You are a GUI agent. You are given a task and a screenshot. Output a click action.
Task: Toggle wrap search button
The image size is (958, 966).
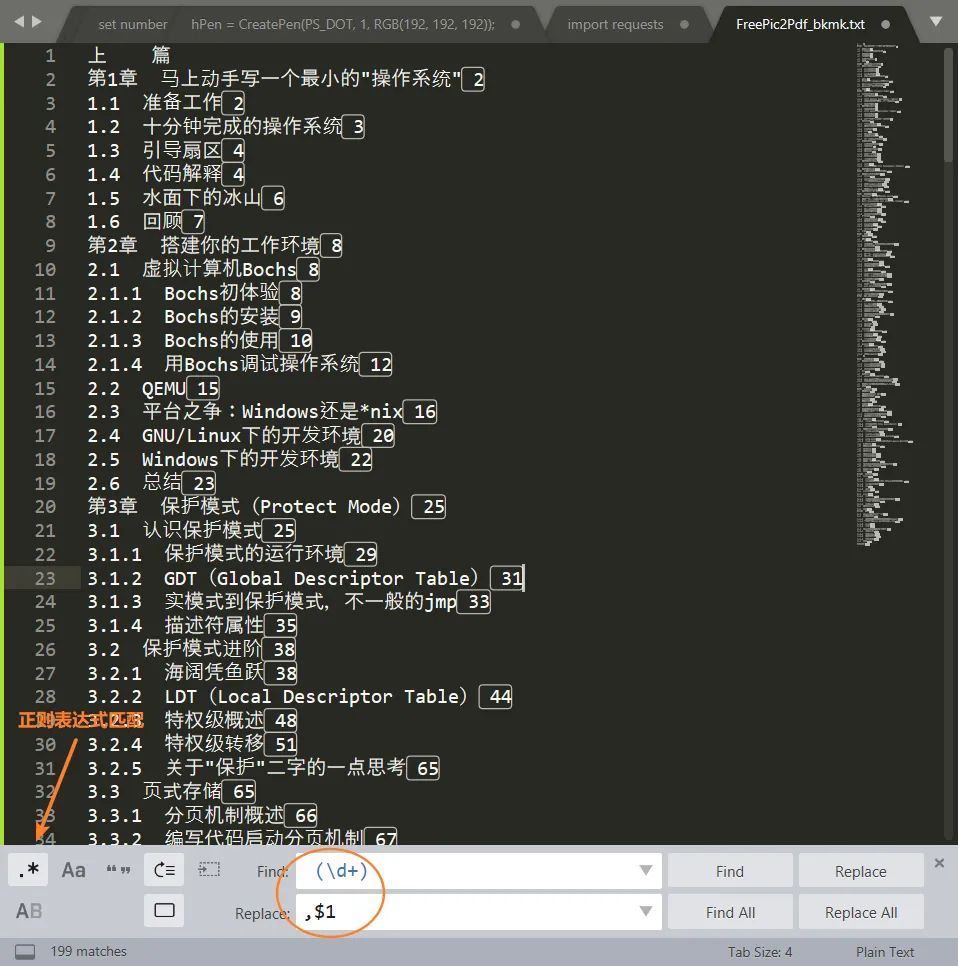click(x=164, y=870)
